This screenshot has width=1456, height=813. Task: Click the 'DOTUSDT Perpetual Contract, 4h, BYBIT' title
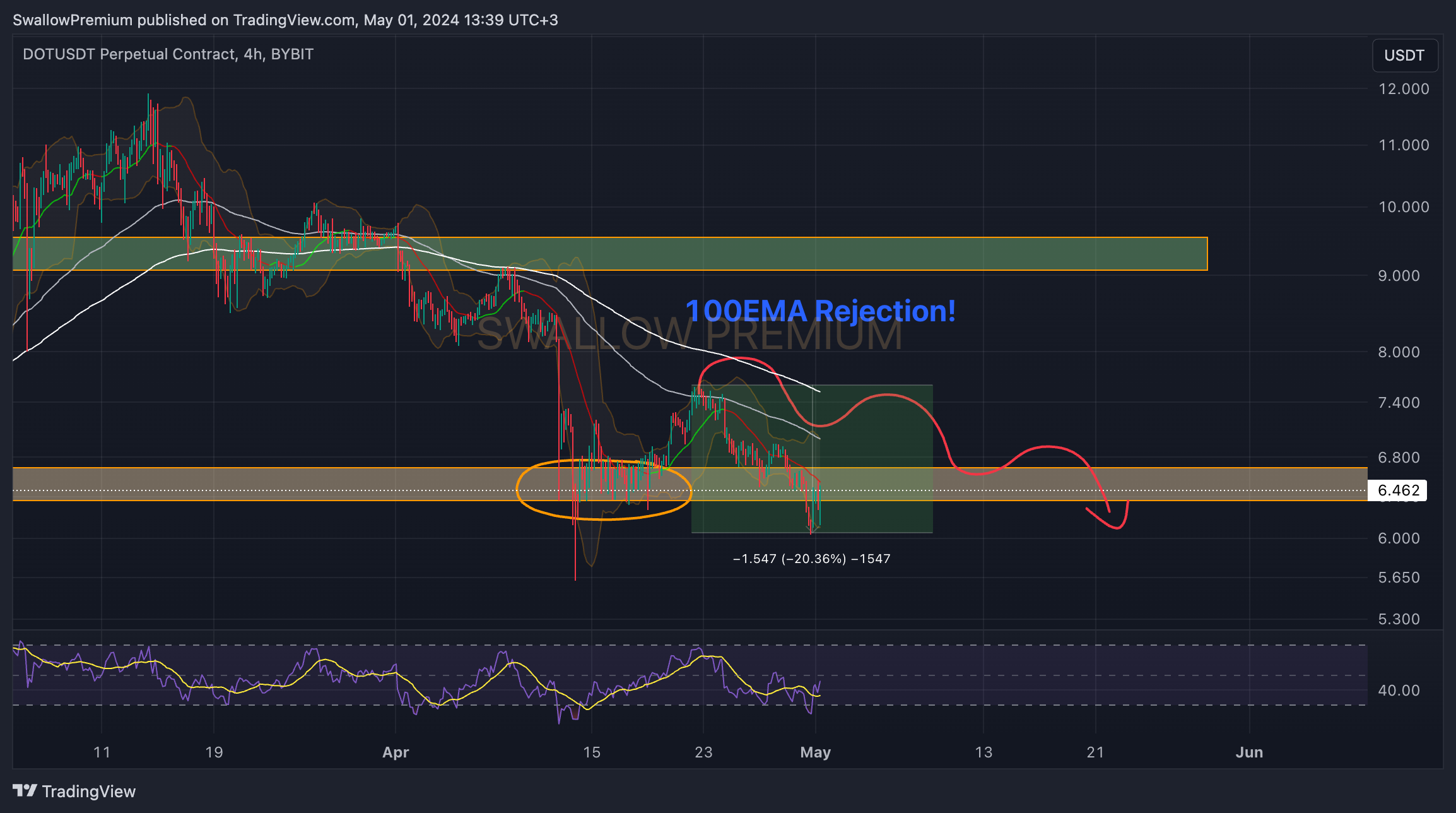(168, 54)
